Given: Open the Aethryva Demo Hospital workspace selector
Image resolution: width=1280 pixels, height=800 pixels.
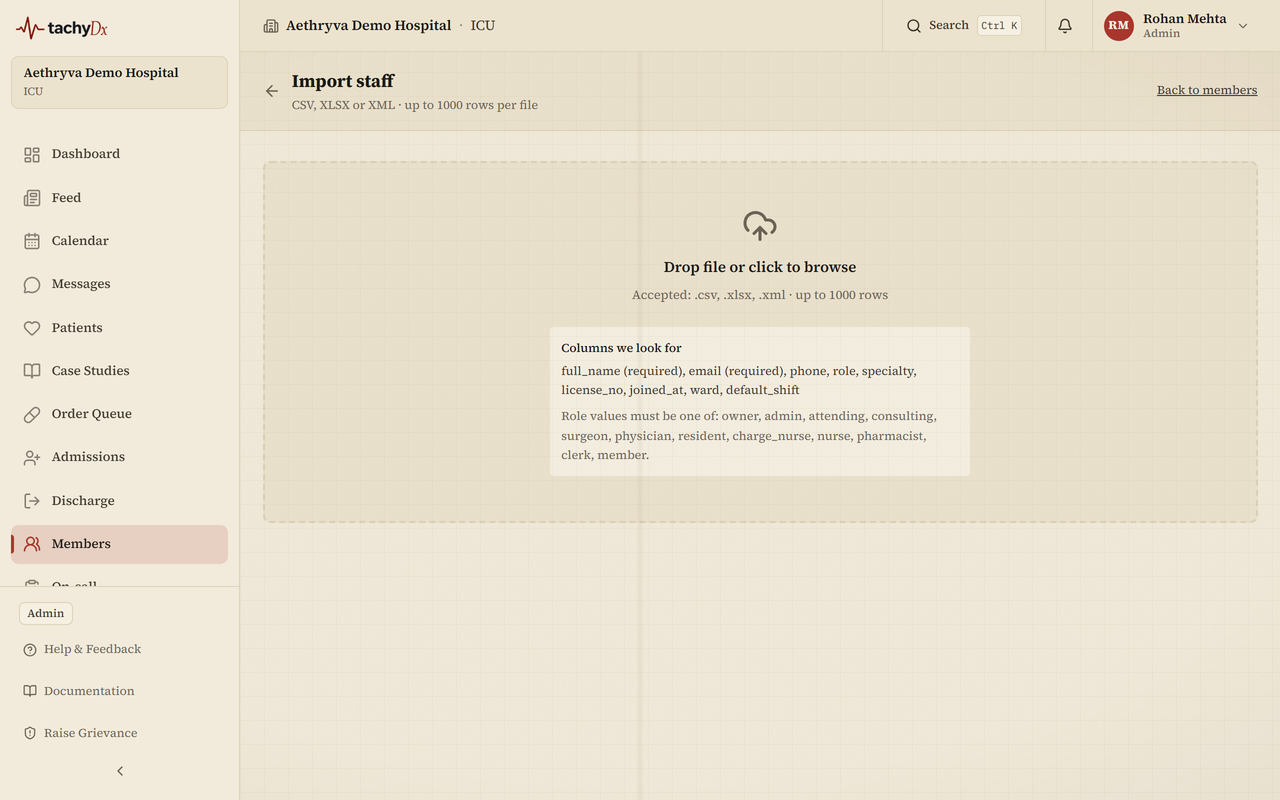Looking at the screenshot, I should [120, 82].
